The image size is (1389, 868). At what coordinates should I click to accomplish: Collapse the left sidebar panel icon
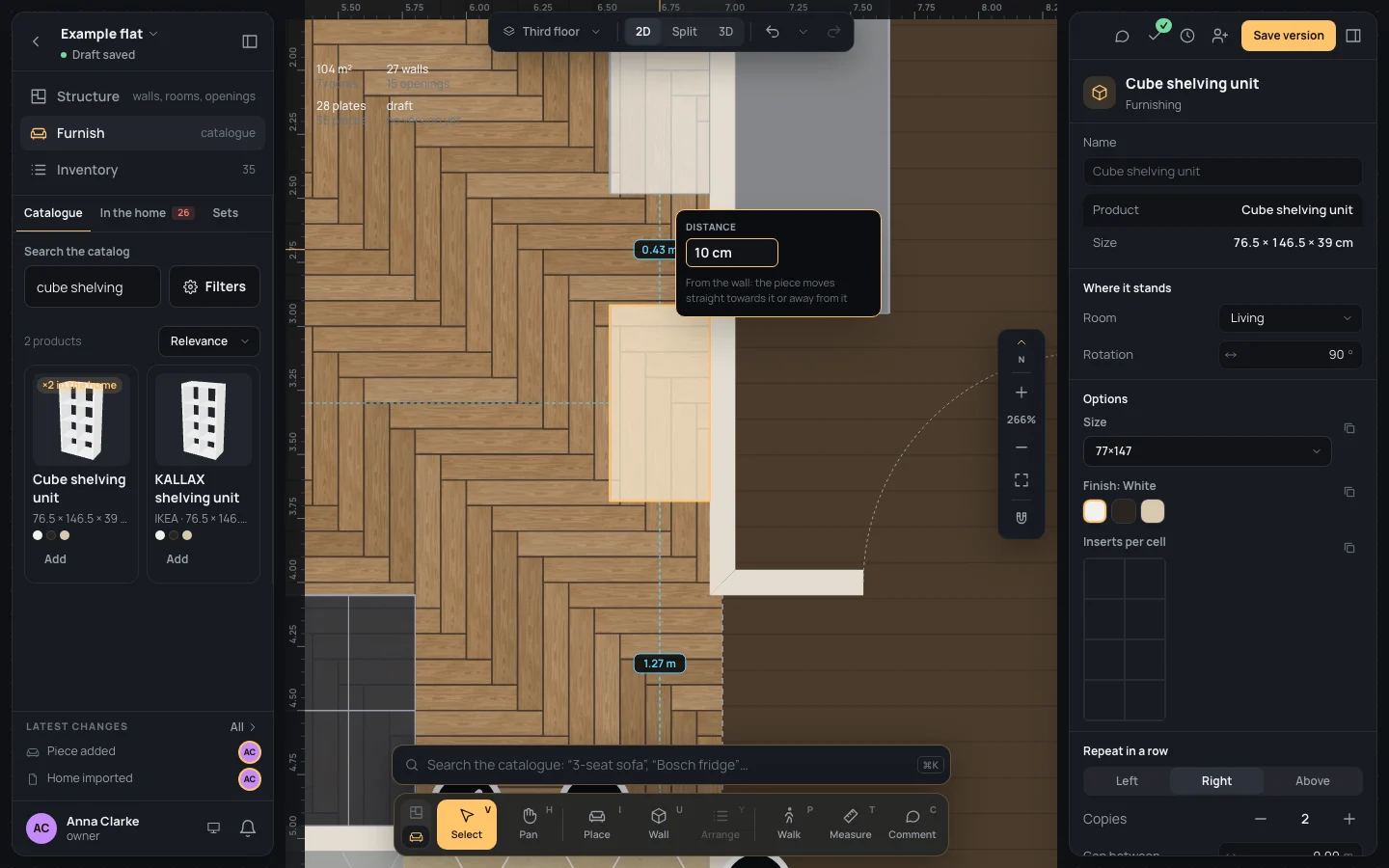250,41
